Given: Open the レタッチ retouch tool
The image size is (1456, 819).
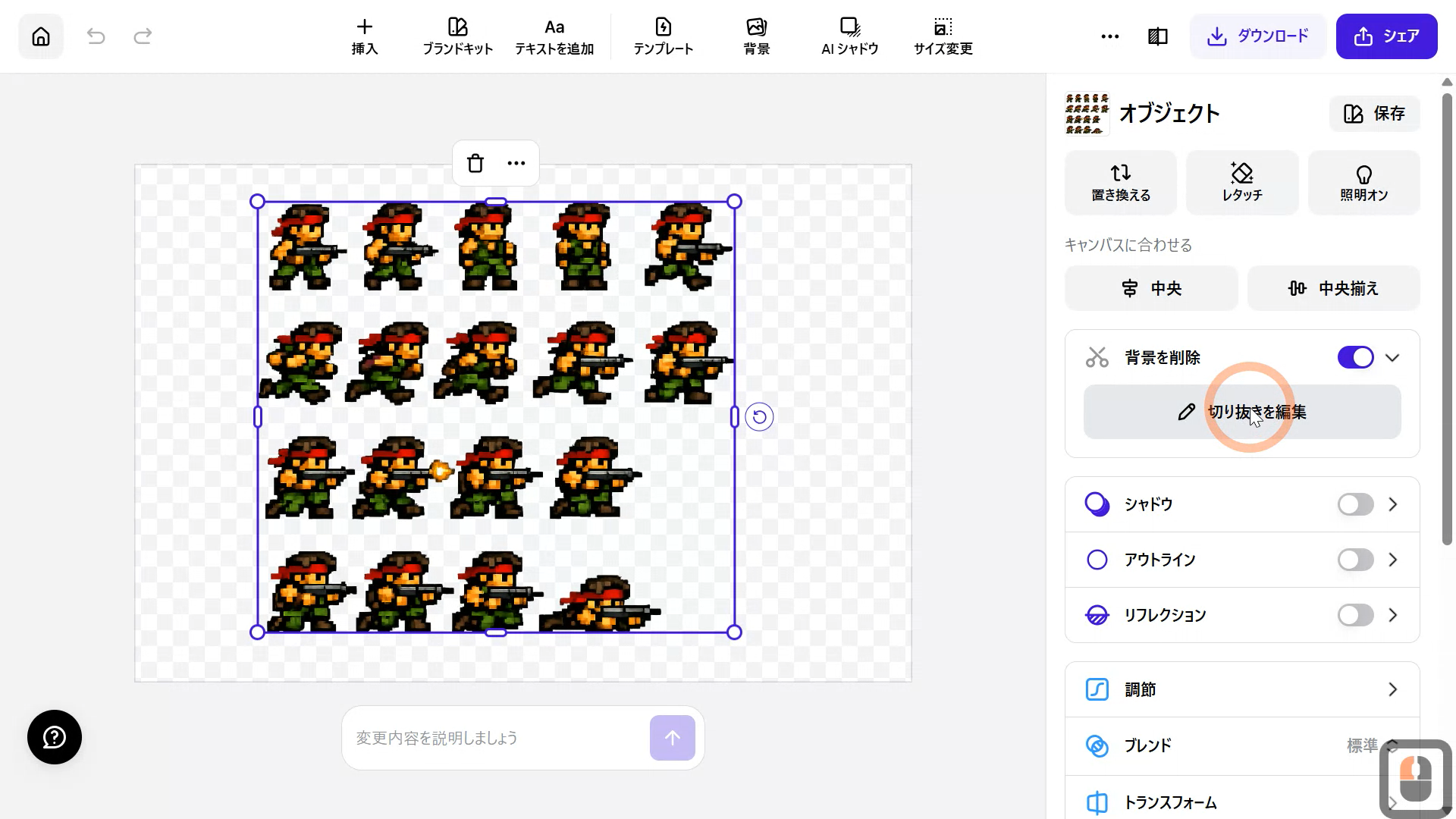Looking at the screenshot, I should tap(1242, 182).
